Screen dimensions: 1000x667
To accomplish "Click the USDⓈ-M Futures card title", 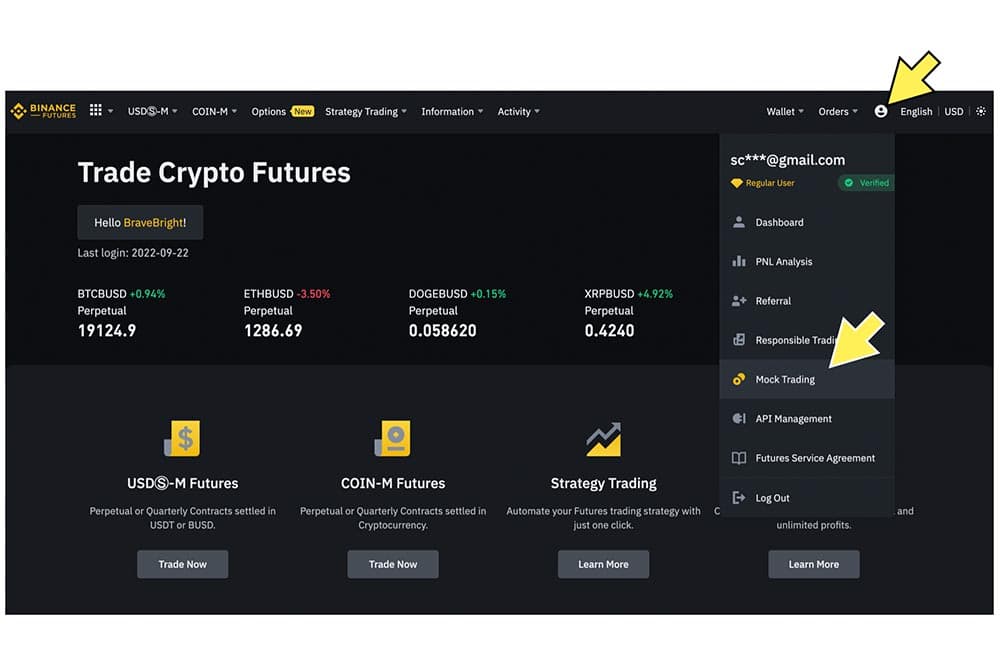I will pos(182,483).
